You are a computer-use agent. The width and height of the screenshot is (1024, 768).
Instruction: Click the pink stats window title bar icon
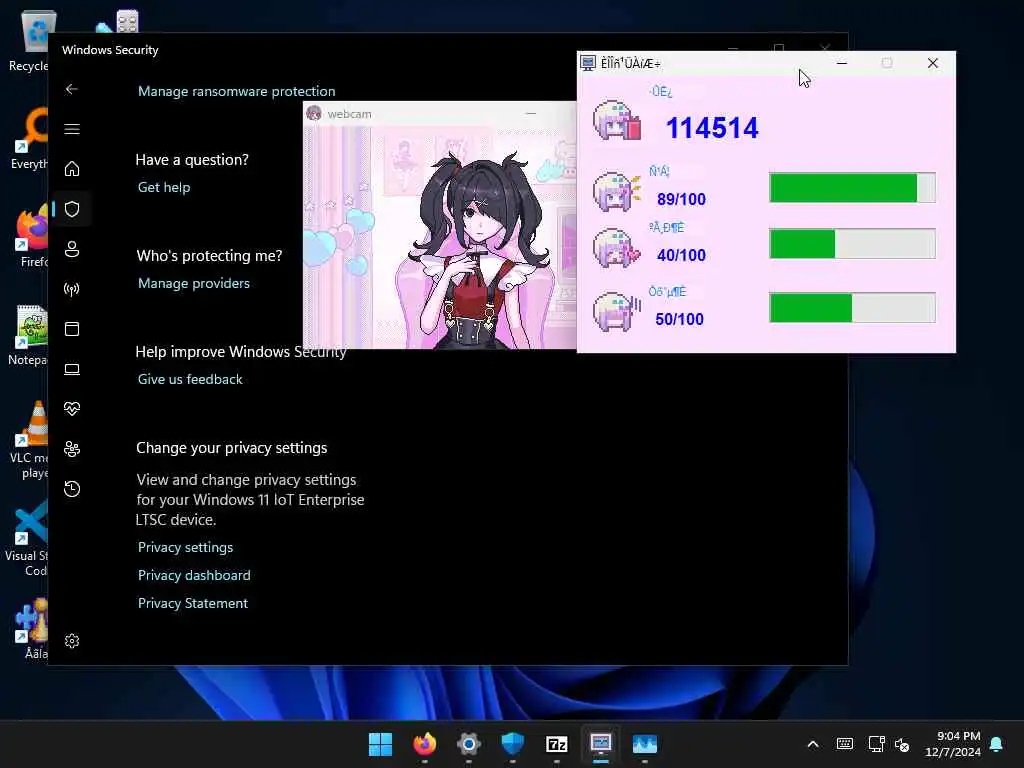(588, 63)
